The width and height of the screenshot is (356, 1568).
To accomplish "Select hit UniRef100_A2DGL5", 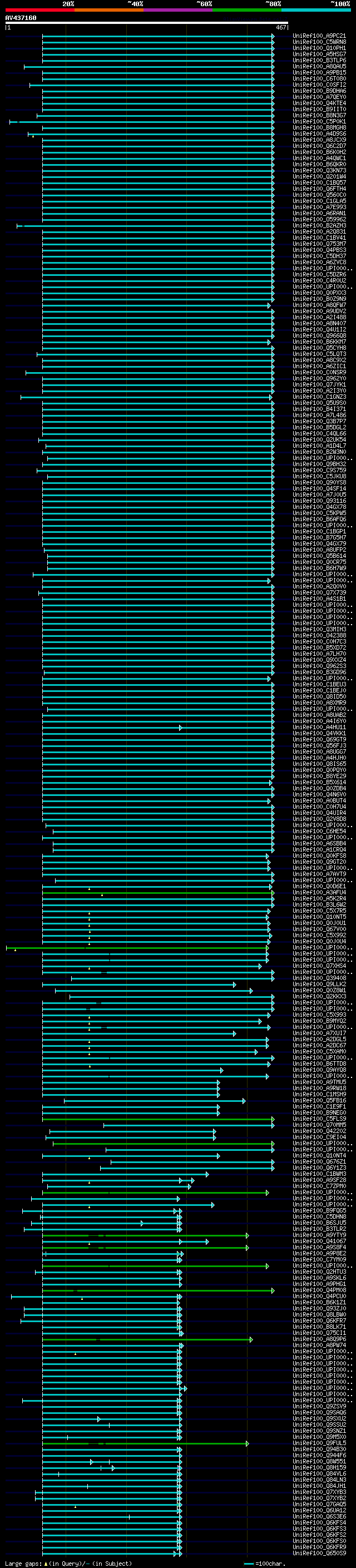I will (319, 1039).
